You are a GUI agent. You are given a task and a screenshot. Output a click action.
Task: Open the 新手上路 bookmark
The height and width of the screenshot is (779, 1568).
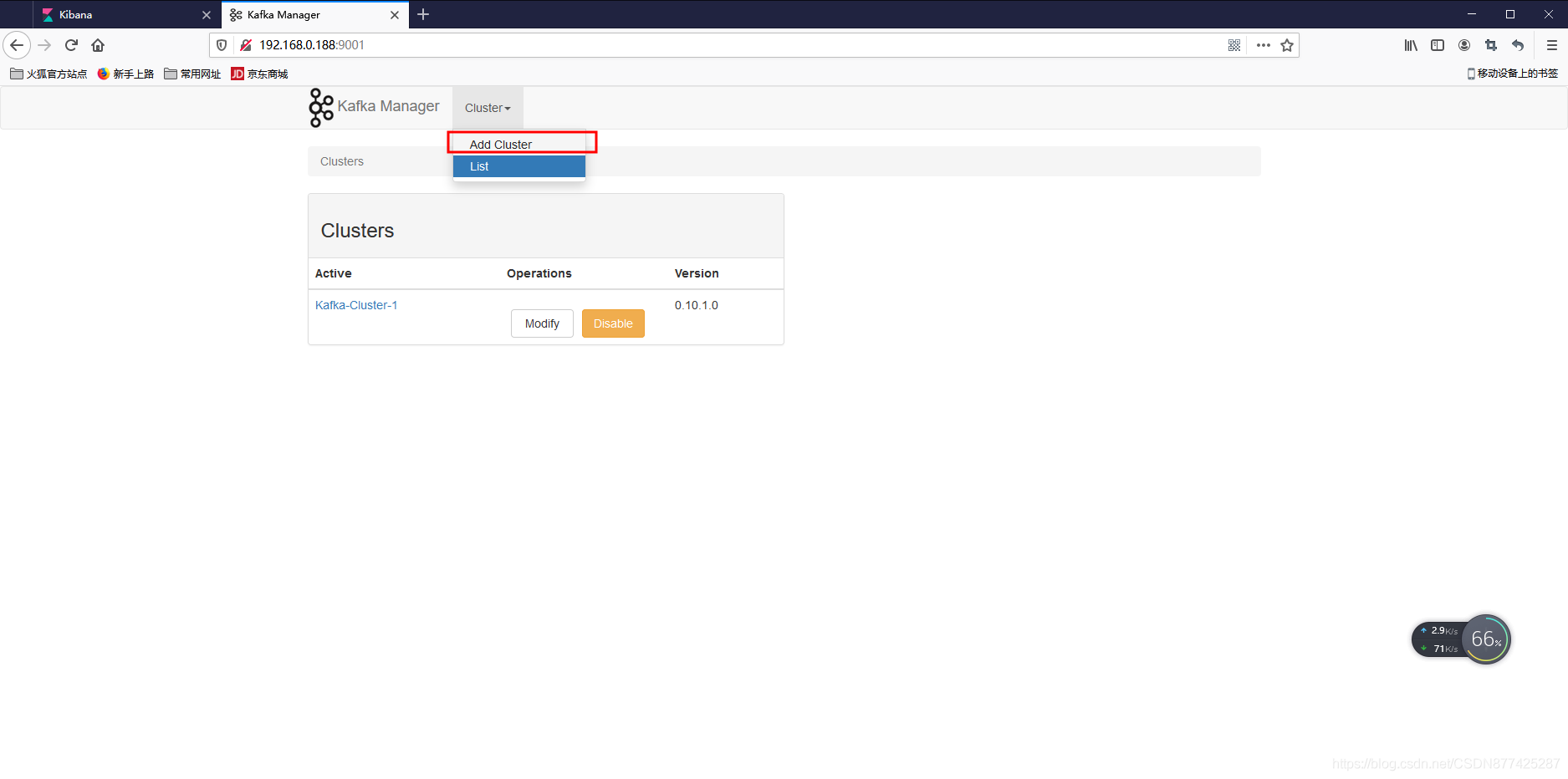tap(125, 74)
